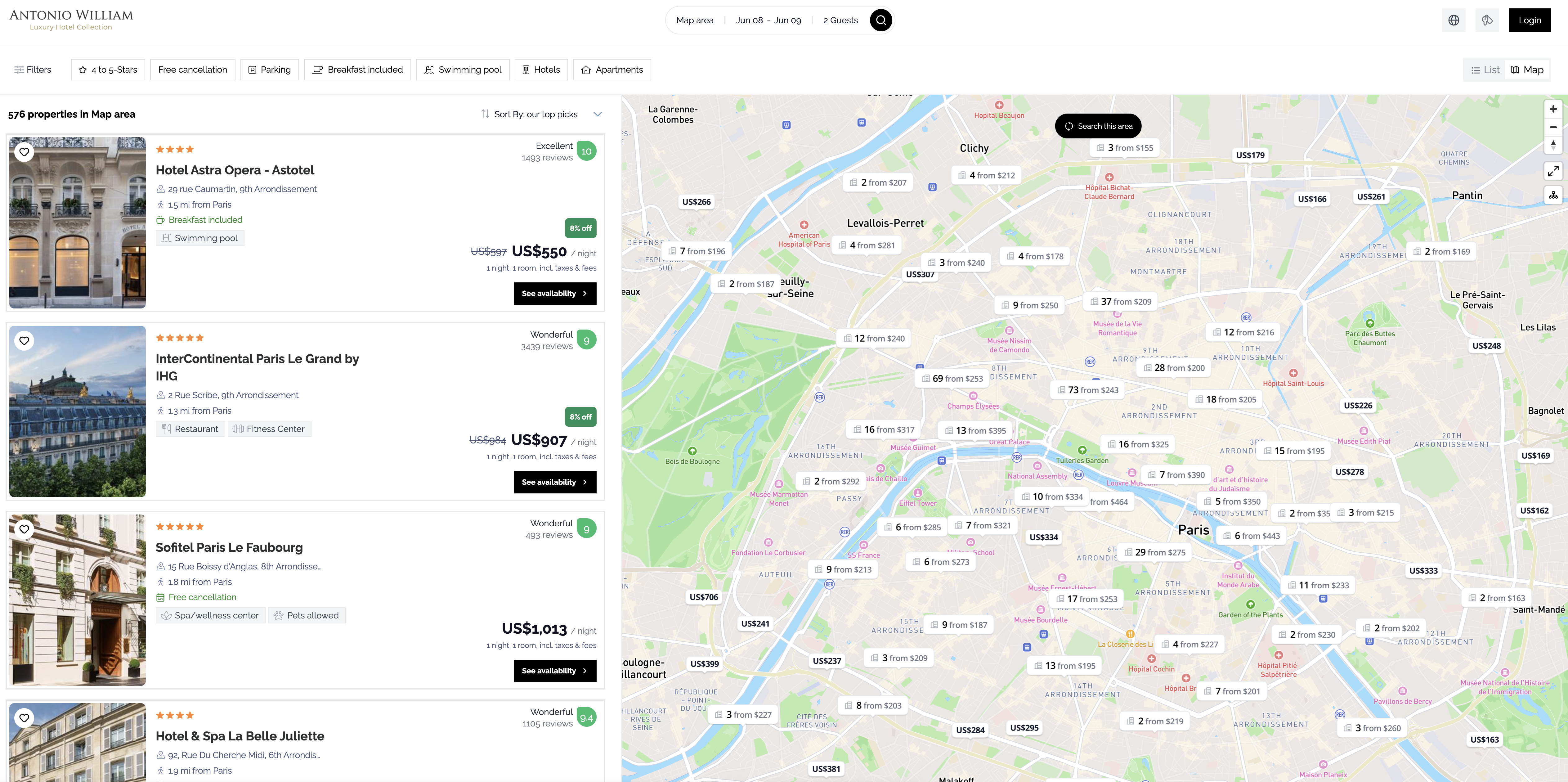The height and width of the screenshot is (782, 1568).
Task: Toggle the Swimming pool filter
Action: [x=463, y=70]
